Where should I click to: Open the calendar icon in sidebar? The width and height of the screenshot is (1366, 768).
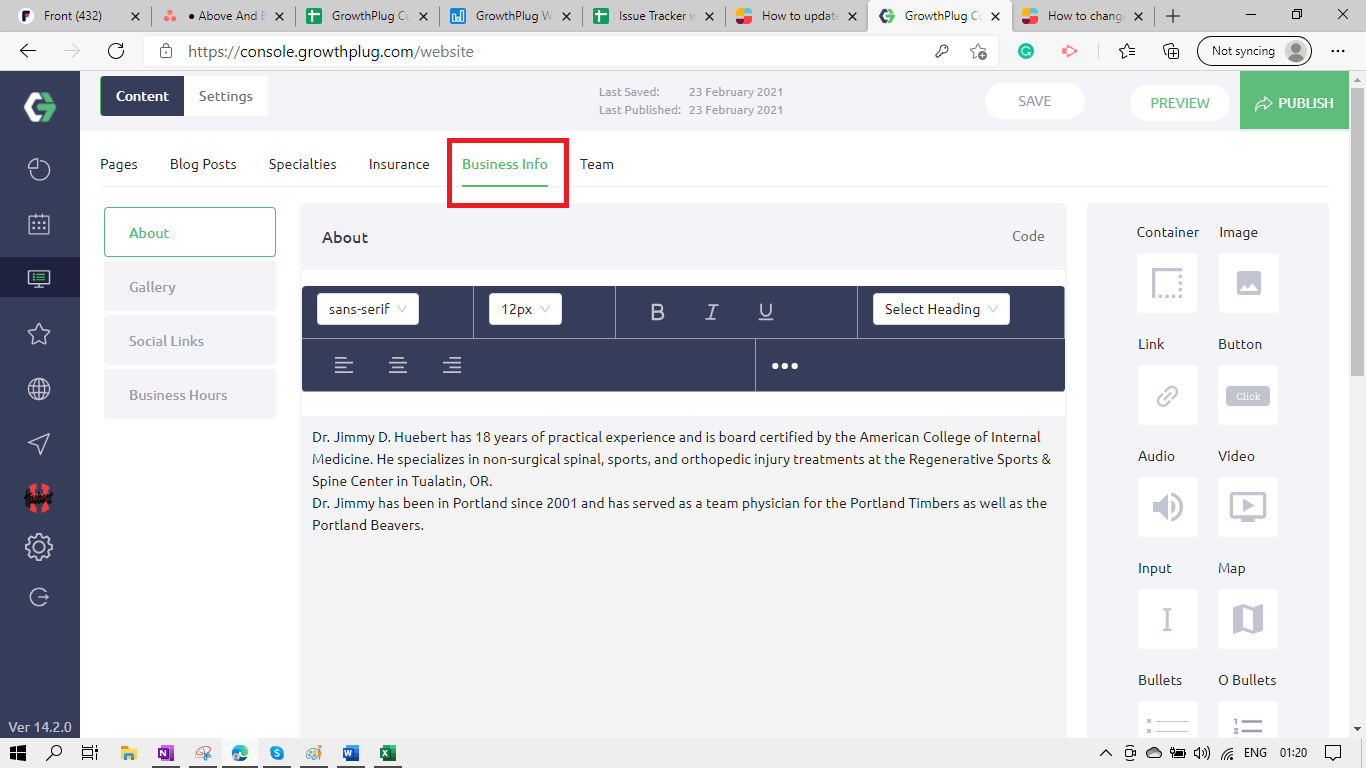[x=39, y=224]
